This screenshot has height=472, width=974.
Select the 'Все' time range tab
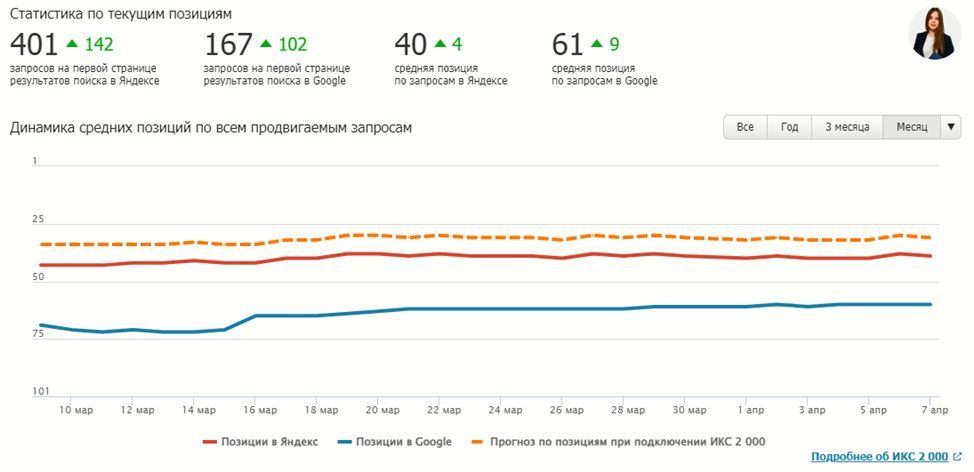point(745,127)
